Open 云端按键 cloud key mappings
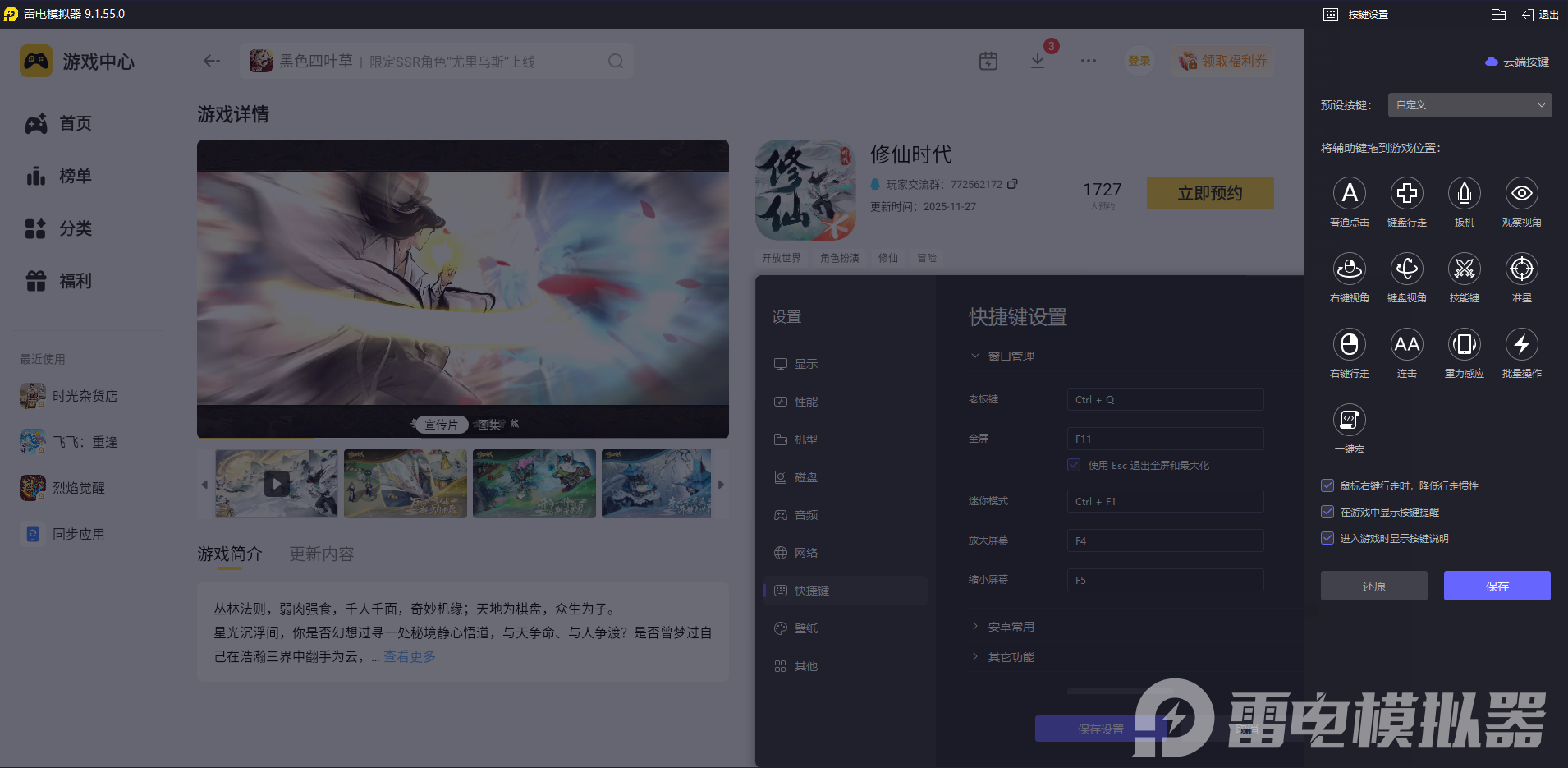1568x768 pixels. [x=1515, y=61]
